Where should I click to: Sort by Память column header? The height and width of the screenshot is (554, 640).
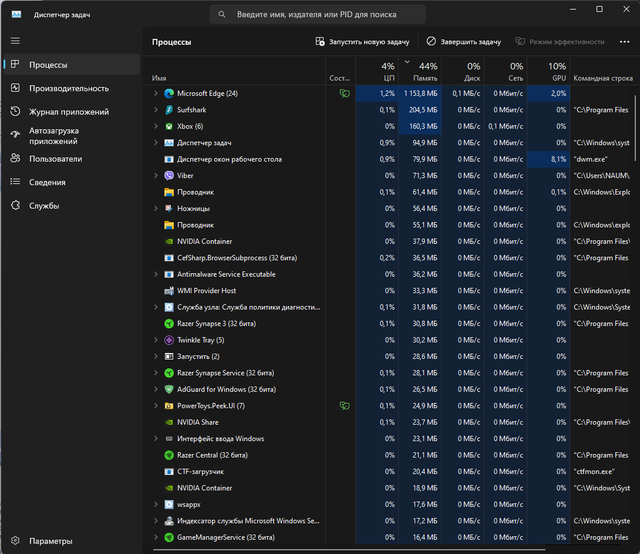420,71
